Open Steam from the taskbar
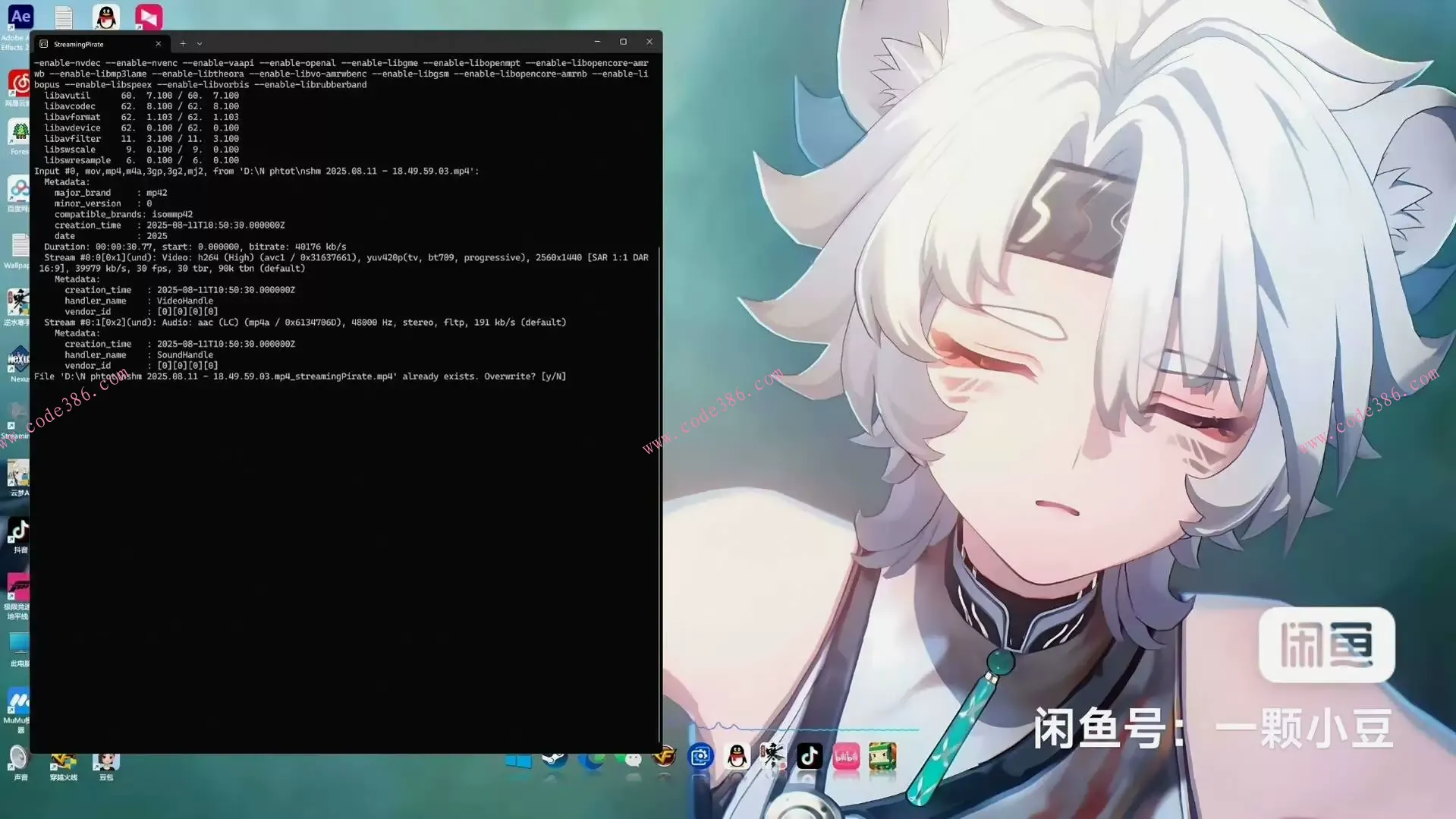The height and width of the screenshot is (819, 1456). click(x=555, y=759)
